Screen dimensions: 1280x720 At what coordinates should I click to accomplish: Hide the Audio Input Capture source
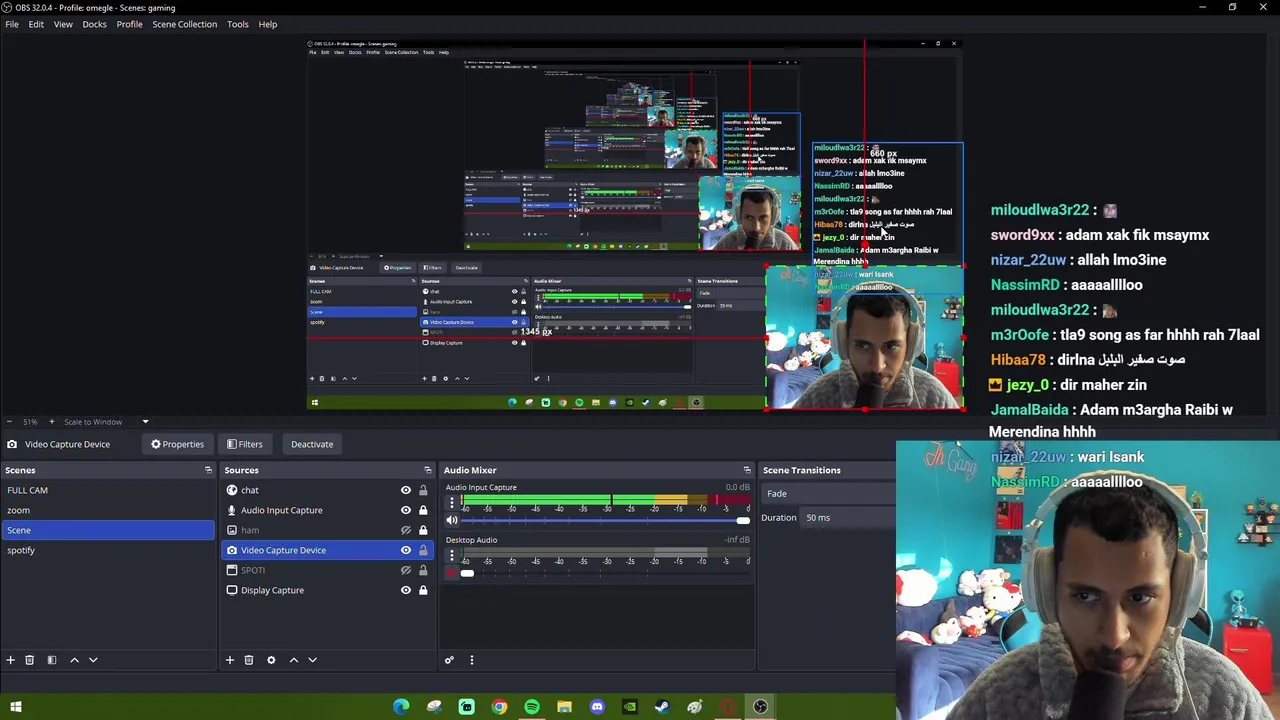tap(406, 510)
